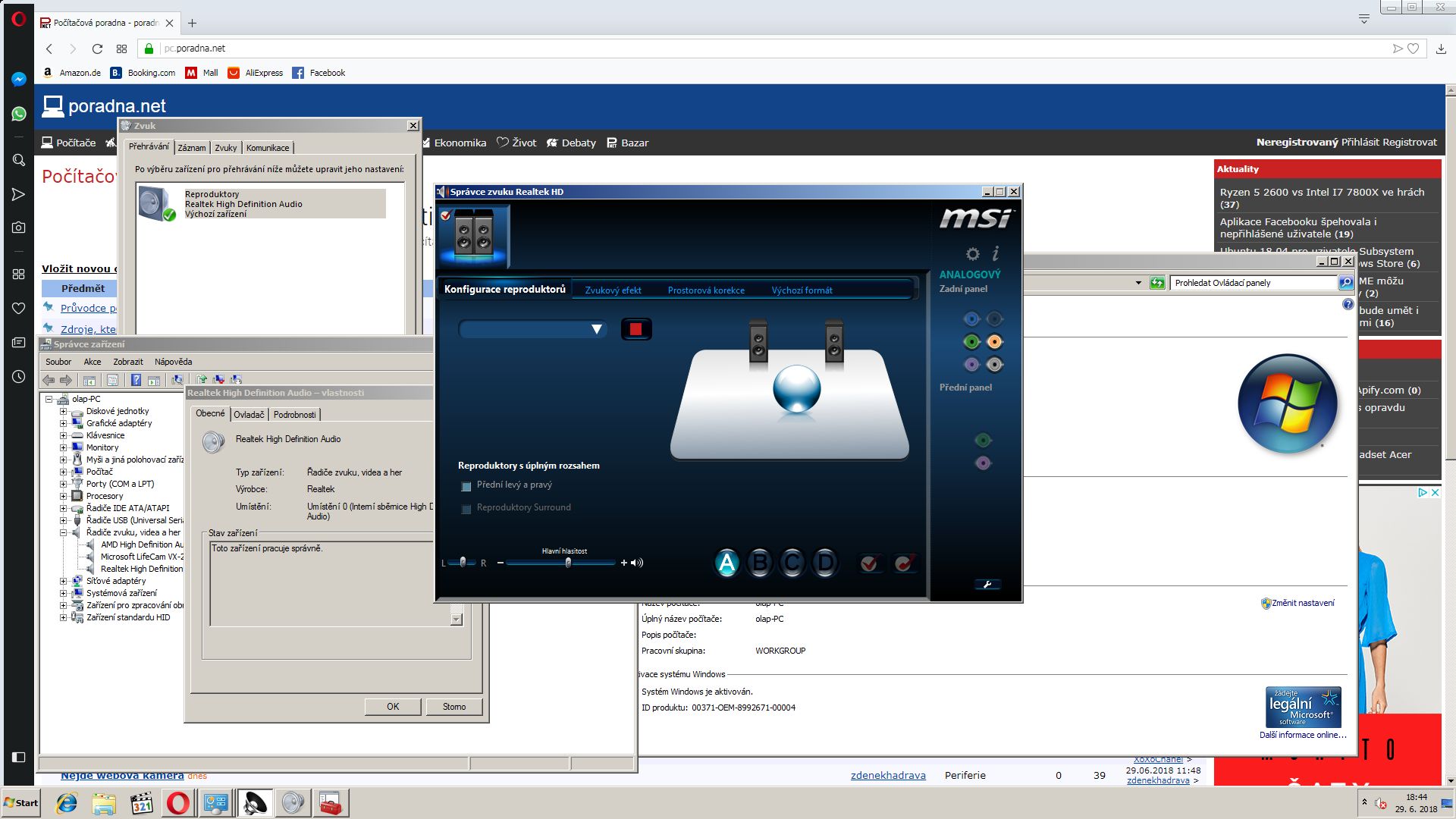Toggle Přední levý a pravý checkbox
Image resolution: width=1456 pixels, height=819 pixels.
pyautogui.click(x=466, y=486)
